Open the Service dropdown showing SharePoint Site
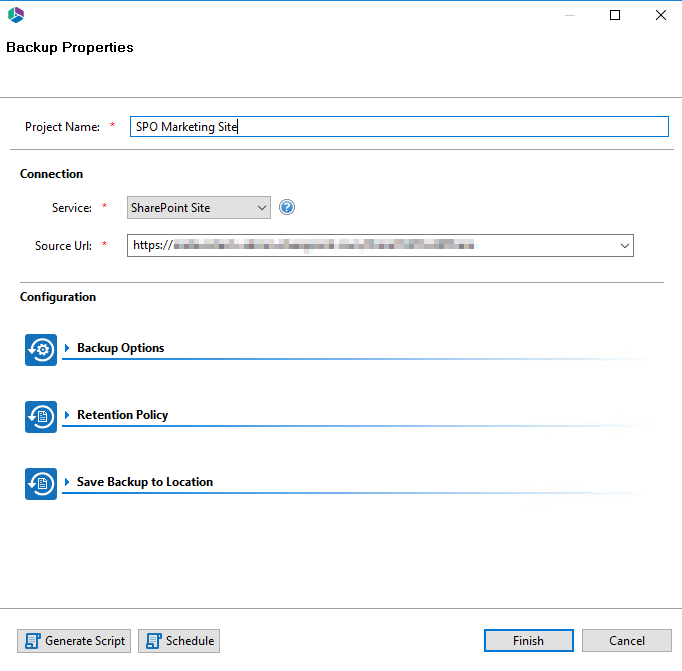Viewport: 682px width, 671px height. tap(199, 208)
